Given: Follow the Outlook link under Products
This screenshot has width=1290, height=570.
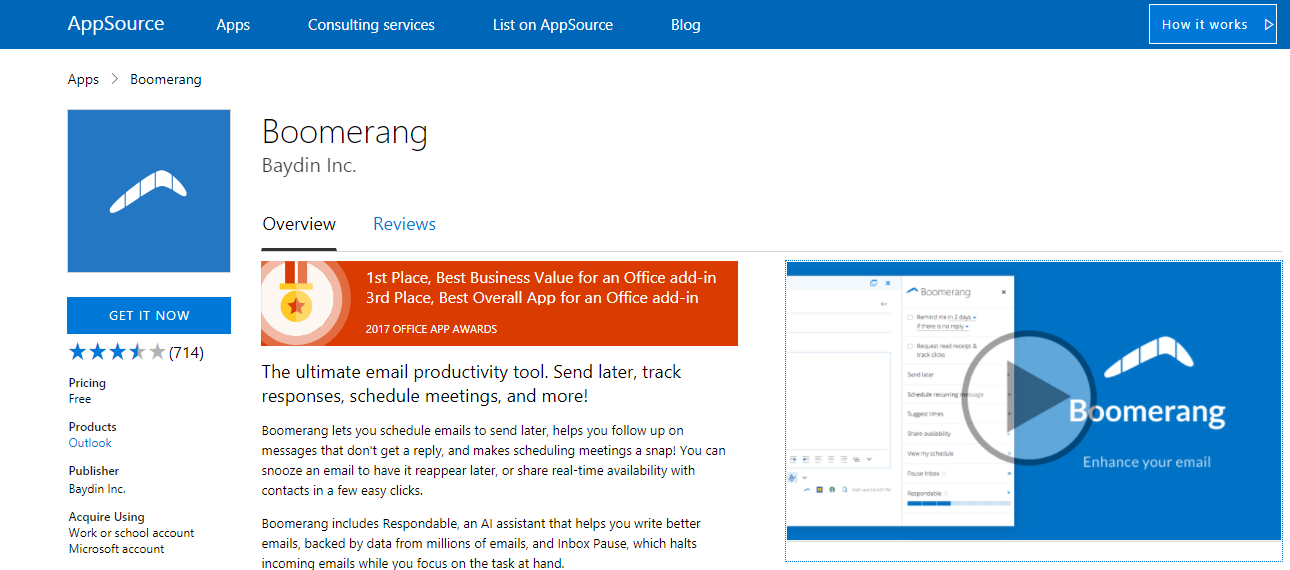Looking at the screenshot, I should pyautogui.click(x=90, y=443).
